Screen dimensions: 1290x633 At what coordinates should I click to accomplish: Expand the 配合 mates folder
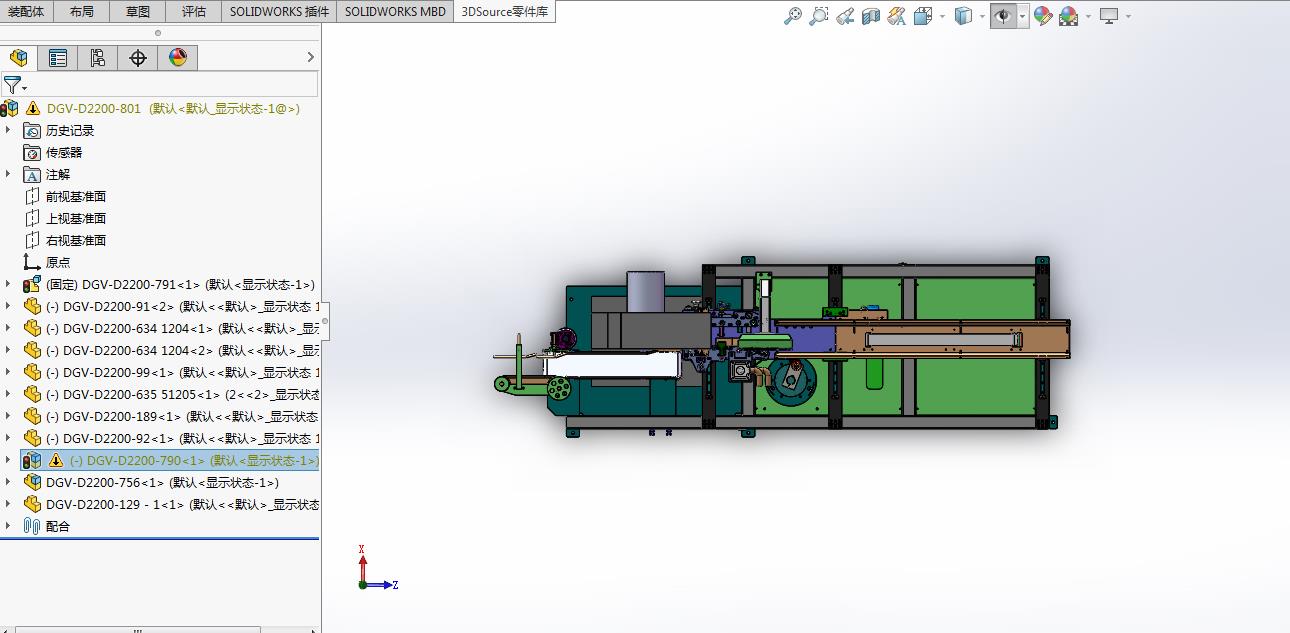click(8, 526)
